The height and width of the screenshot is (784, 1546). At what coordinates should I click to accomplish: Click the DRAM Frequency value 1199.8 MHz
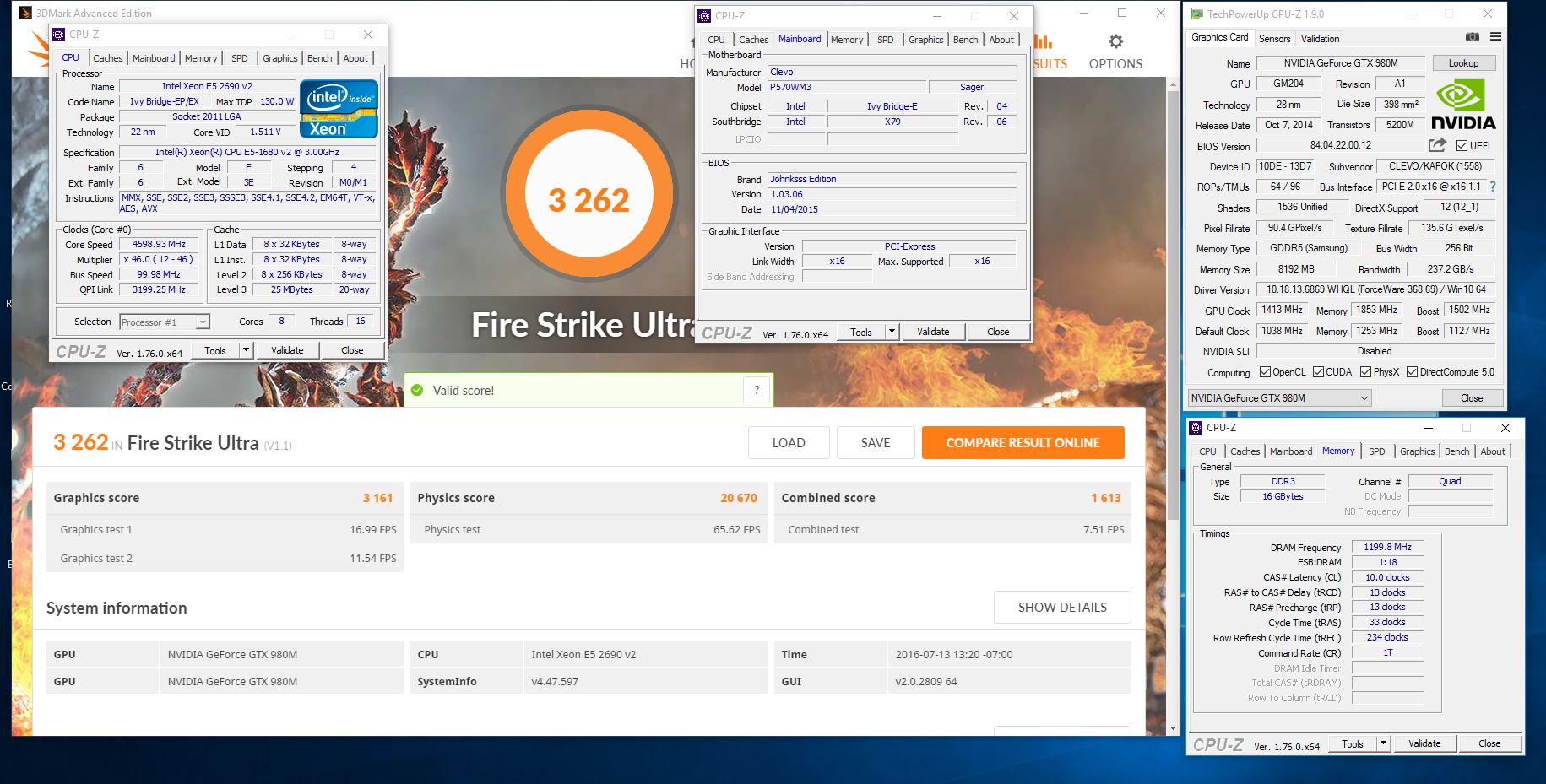(1387, 547)
